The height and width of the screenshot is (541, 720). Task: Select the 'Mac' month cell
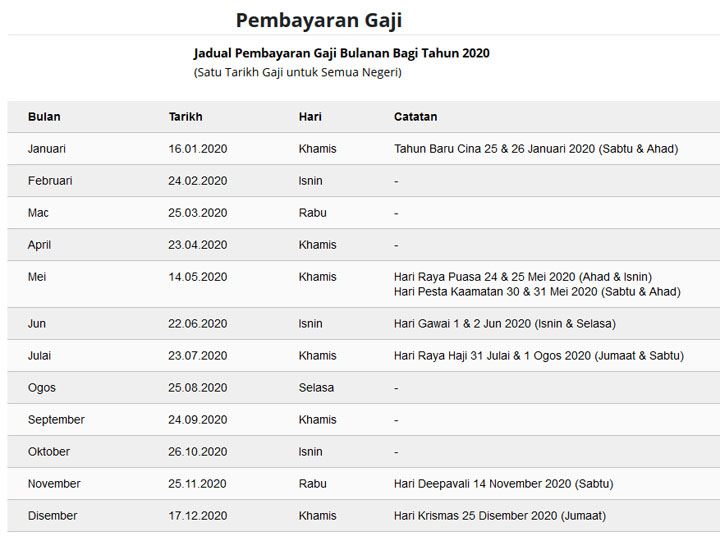(x=38, y=213)
